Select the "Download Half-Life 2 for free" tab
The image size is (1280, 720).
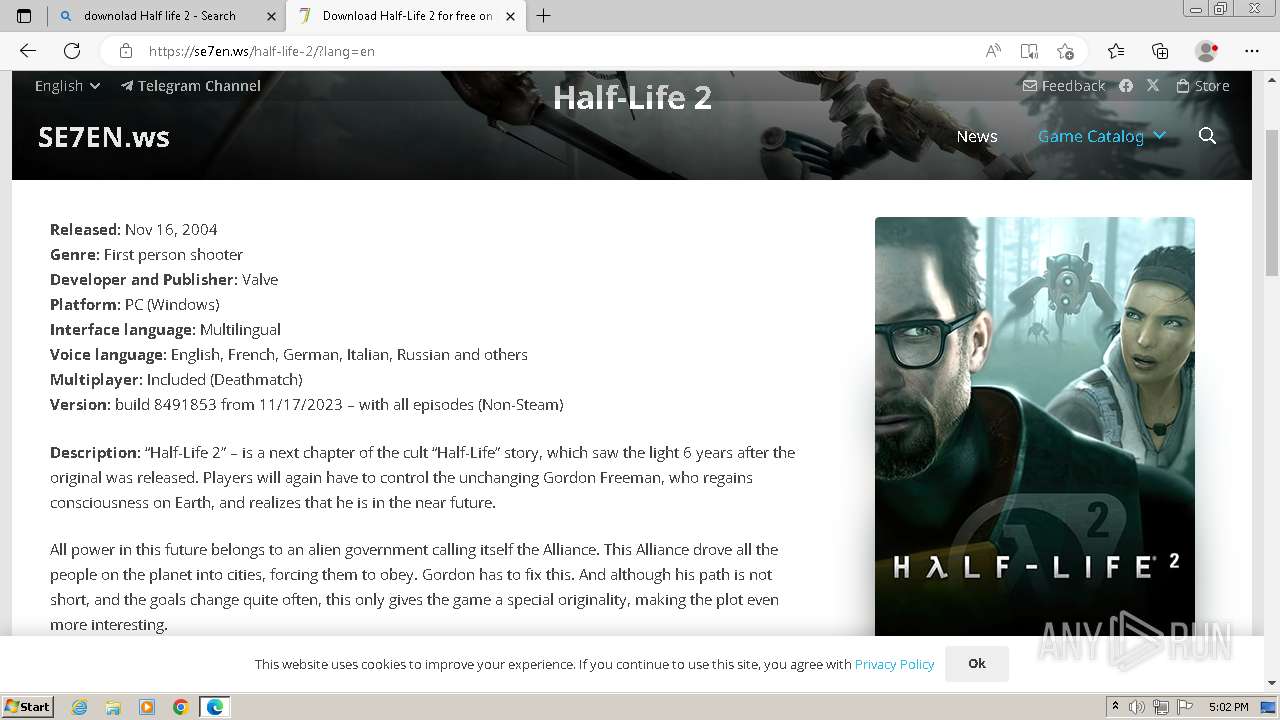point(407,15)
